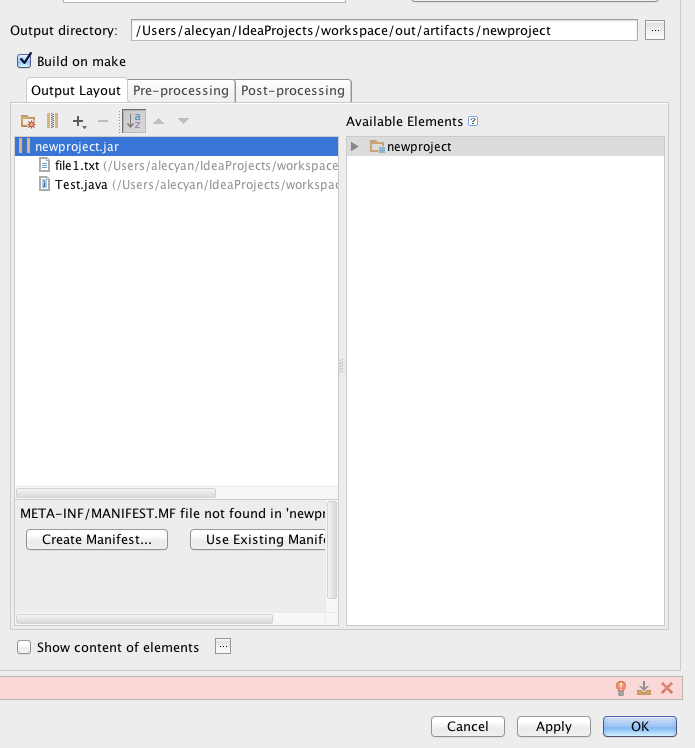Browse for the output directory
Image resolution: width=695 pixels, height=748 pixels.
(655, 30)
